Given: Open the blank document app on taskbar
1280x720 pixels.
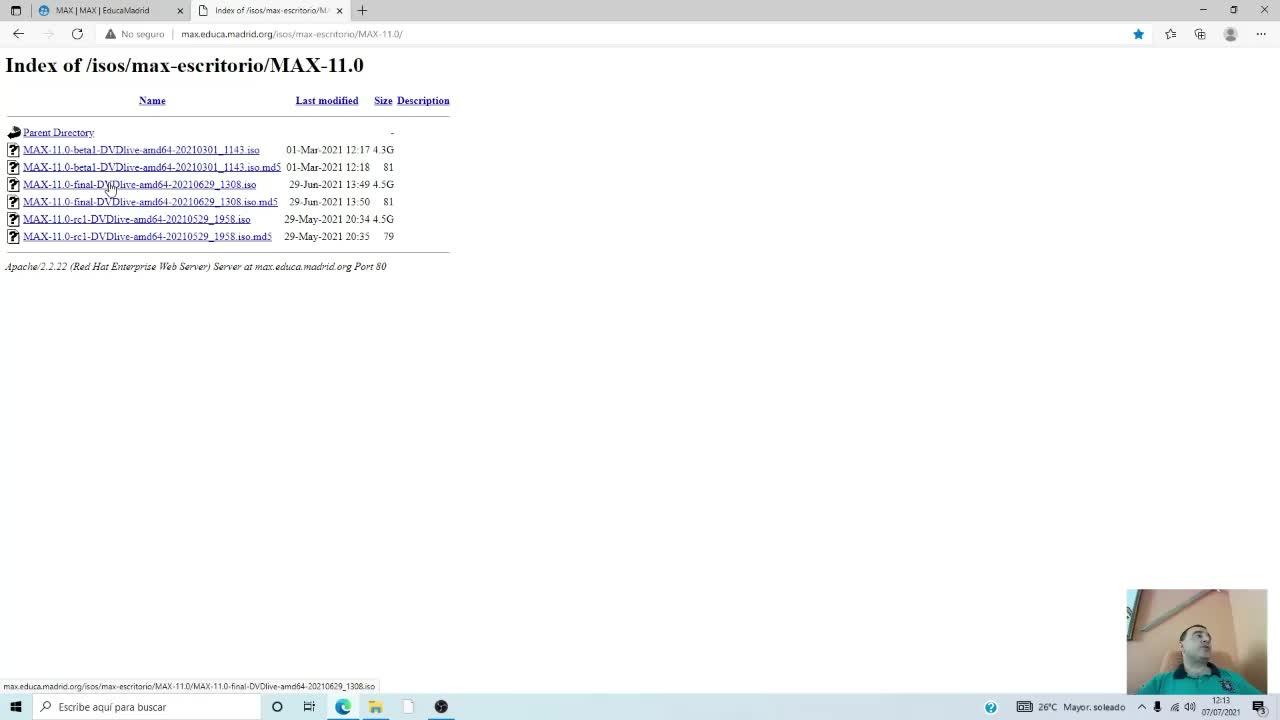Looking at the screenshot, I should (x=408, y=707).
